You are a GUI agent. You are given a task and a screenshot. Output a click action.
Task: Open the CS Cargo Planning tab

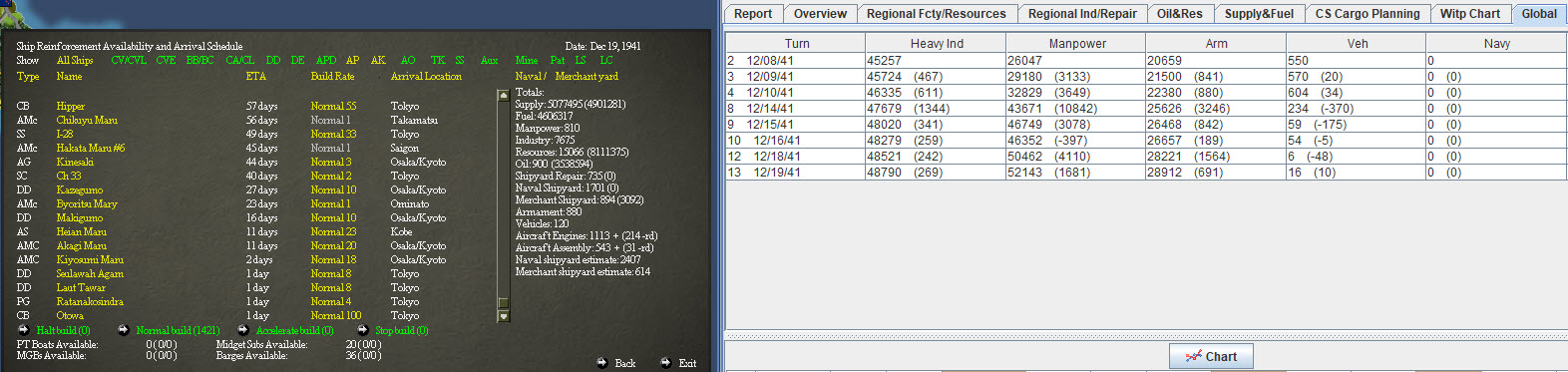pyautogui.click(x=1368, y=14)
